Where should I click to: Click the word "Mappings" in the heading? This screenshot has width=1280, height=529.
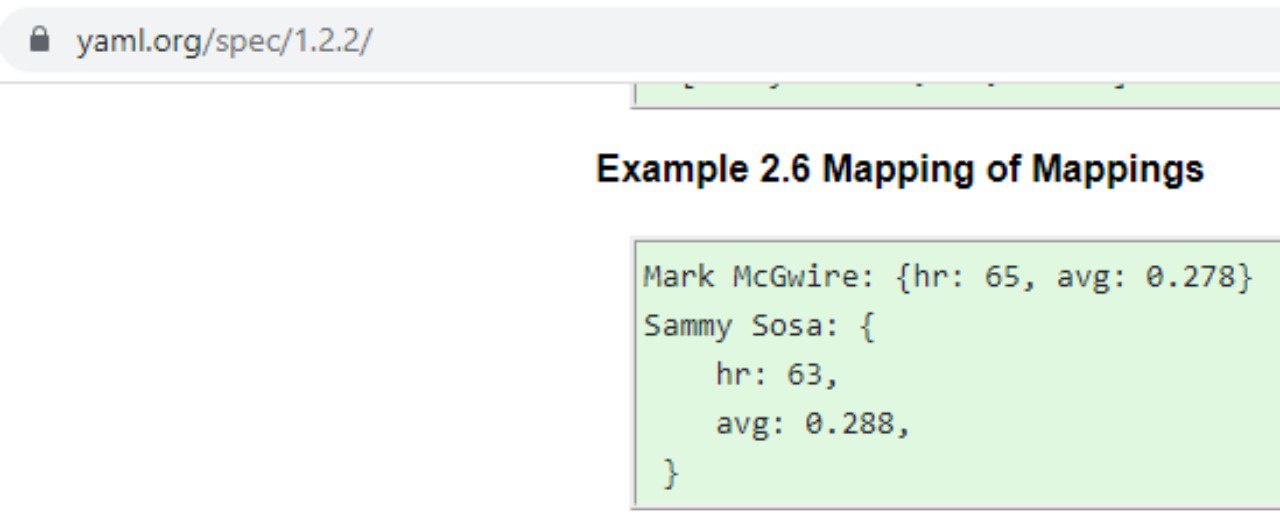(x=1118, y=170)
